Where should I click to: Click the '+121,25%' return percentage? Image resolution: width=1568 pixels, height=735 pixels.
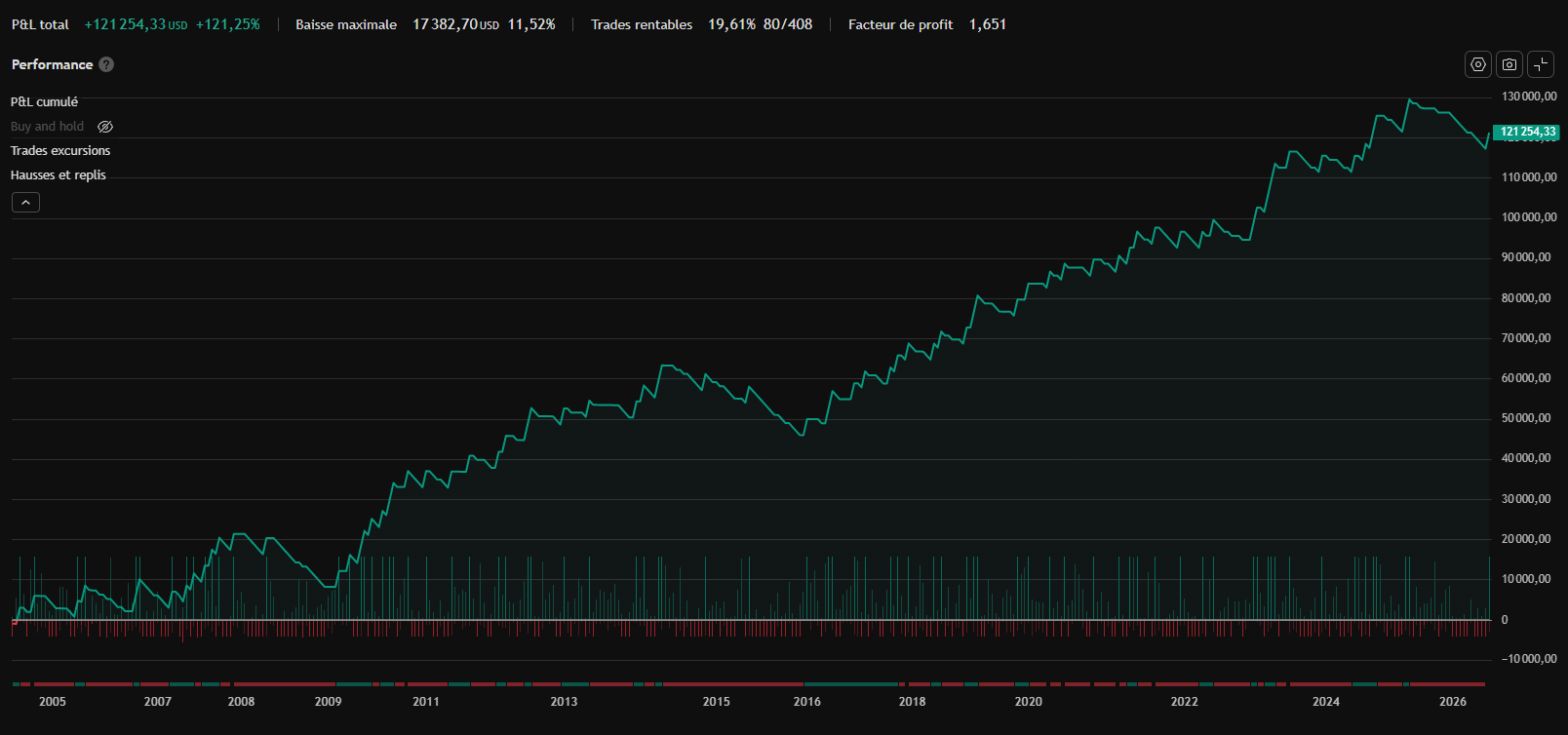tap(228, 24)
